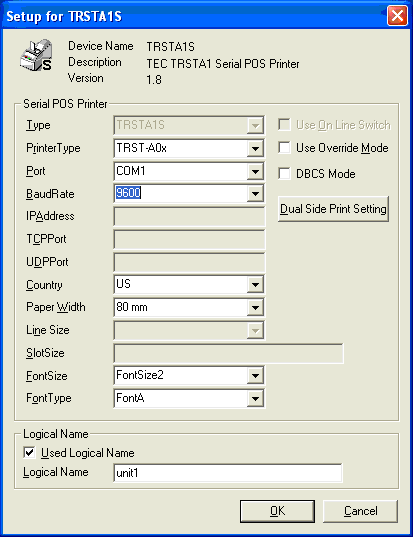The width and height of the screenshot is (413, 537).
Task: Close the Setup for TRSTA1S dialog
Action: (x=397, y=15)
